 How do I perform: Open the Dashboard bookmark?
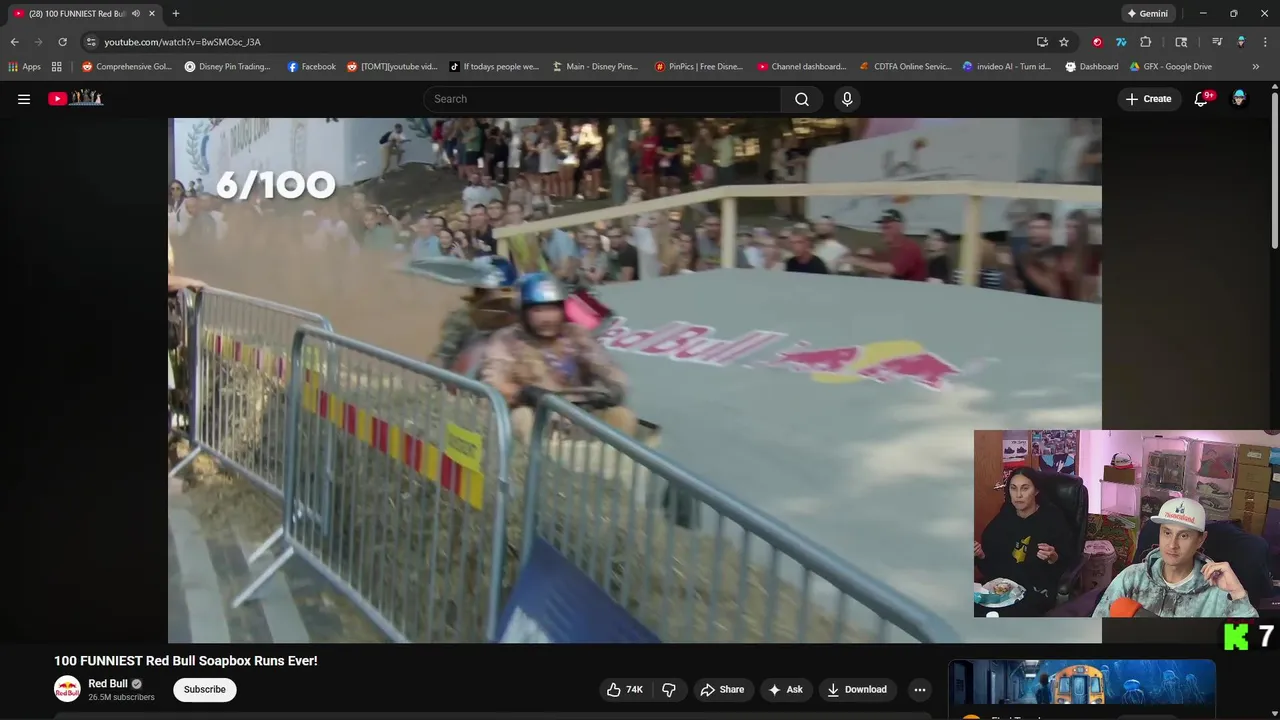[1092, 67]
